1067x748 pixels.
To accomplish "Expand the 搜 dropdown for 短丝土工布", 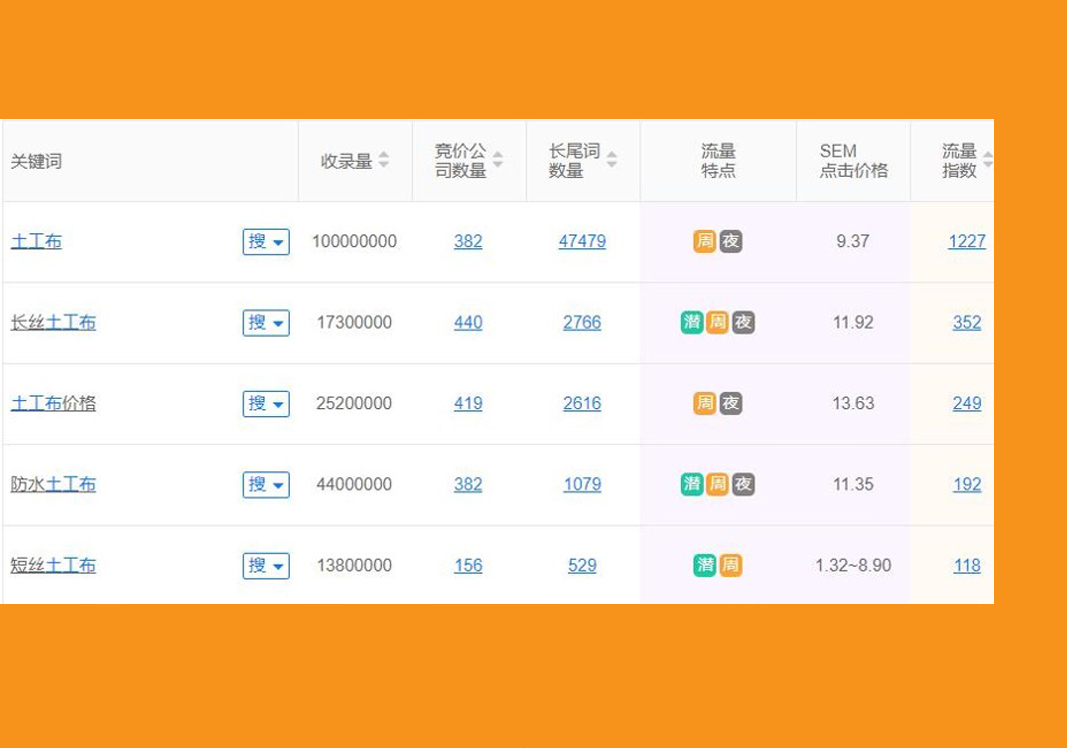I will [x=266, y=566].
